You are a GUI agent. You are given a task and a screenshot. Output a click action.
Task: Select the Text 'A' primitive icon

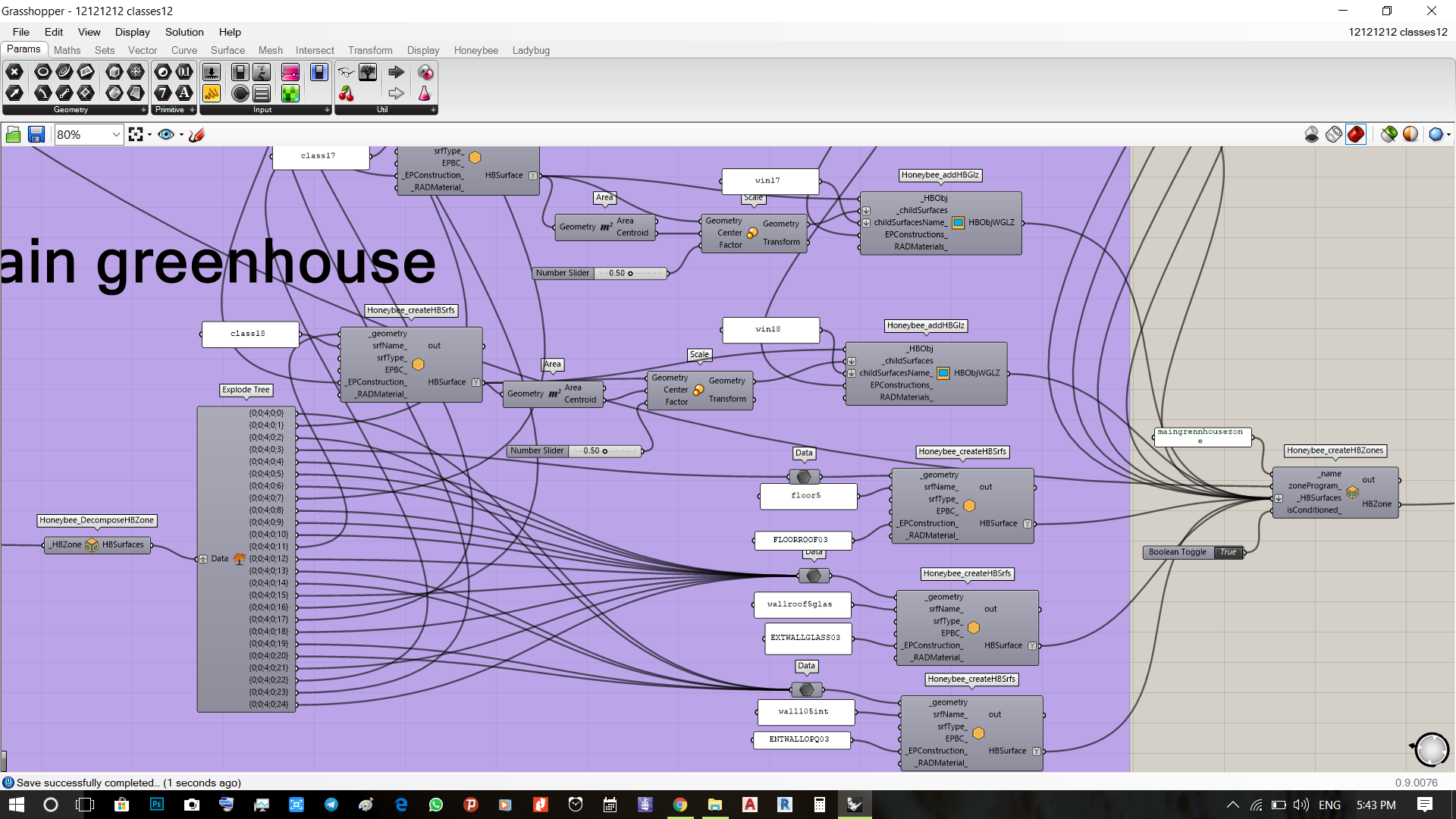tap(184, 93)
